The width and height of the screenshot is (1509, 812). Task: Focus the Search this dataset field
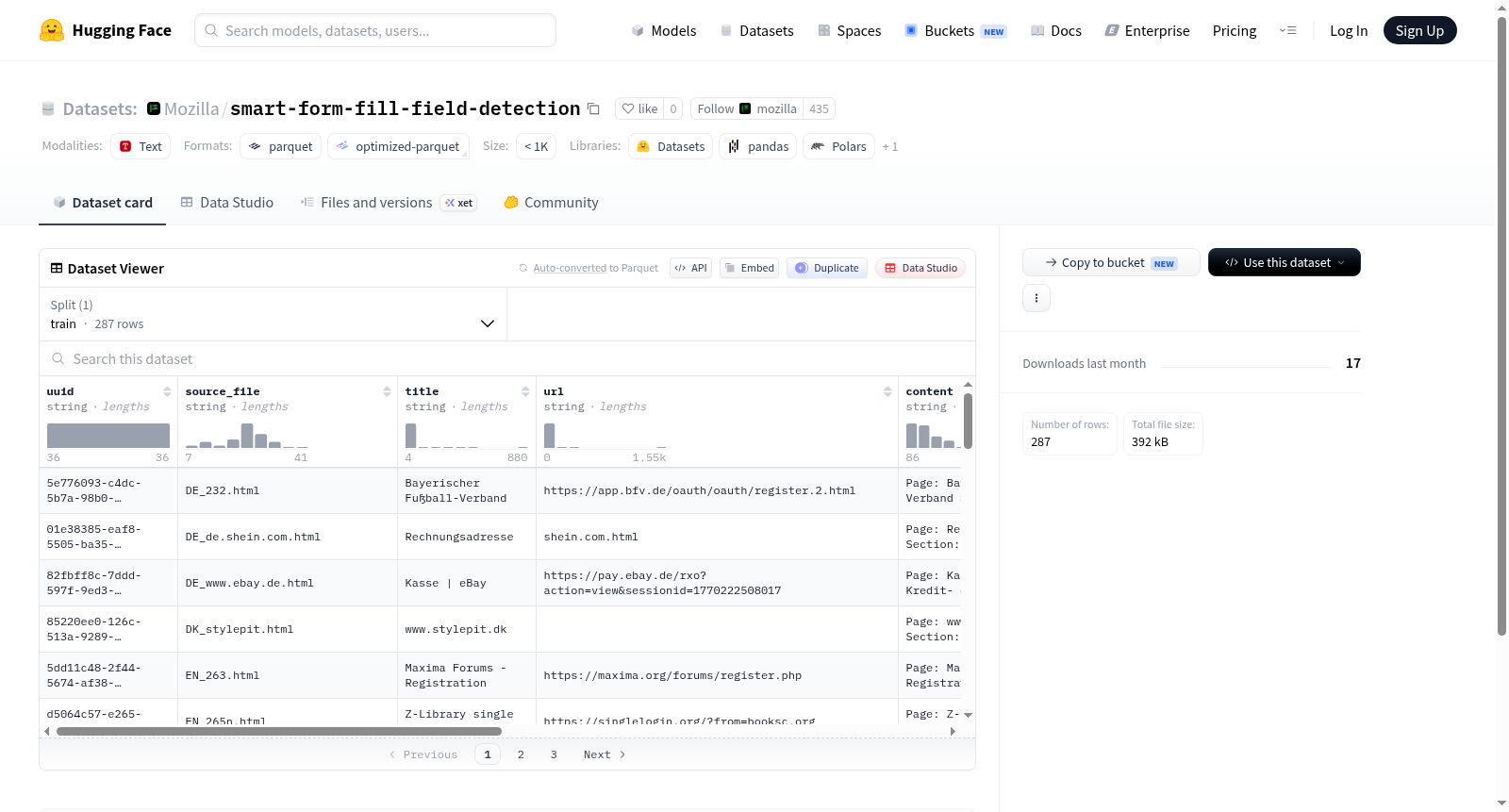pos(507,359)
